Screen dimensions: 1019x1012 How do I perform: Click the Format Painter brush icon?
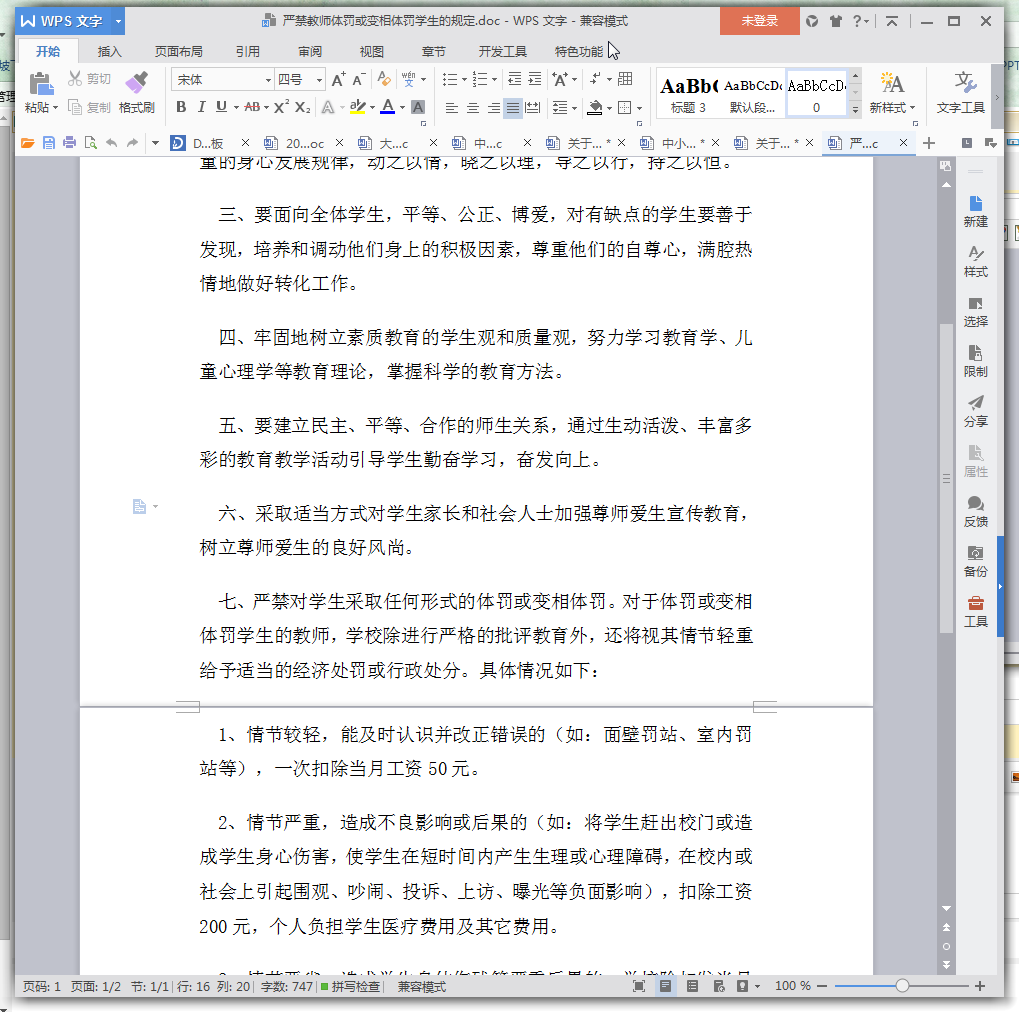pyautogui.click(x=136, y=83)
